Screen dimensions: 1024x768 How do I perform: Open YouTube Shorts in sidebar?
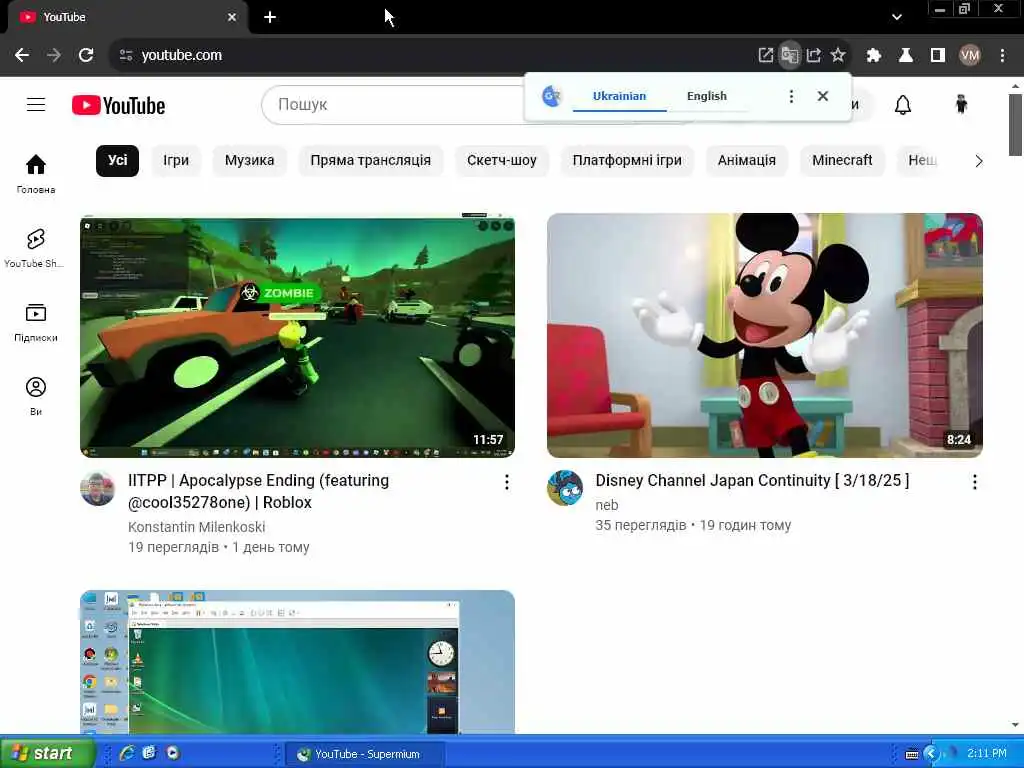pyautogui.click(x=34, y=248)
